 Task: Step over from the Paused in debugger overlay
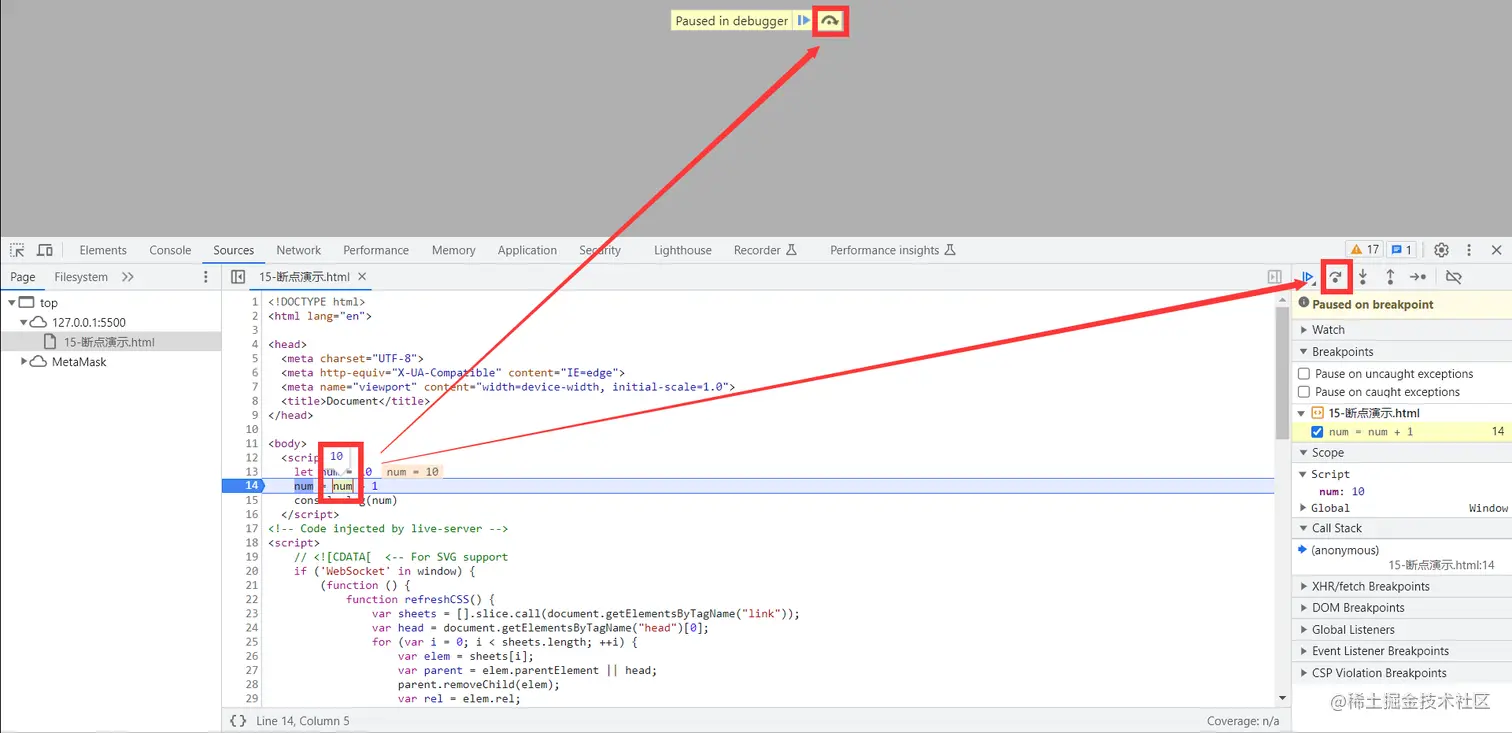point(830,21)
